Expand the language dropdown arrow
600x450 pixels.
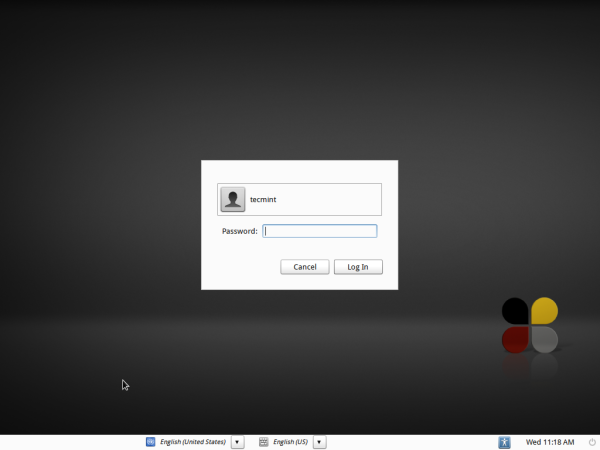(237, 442)
